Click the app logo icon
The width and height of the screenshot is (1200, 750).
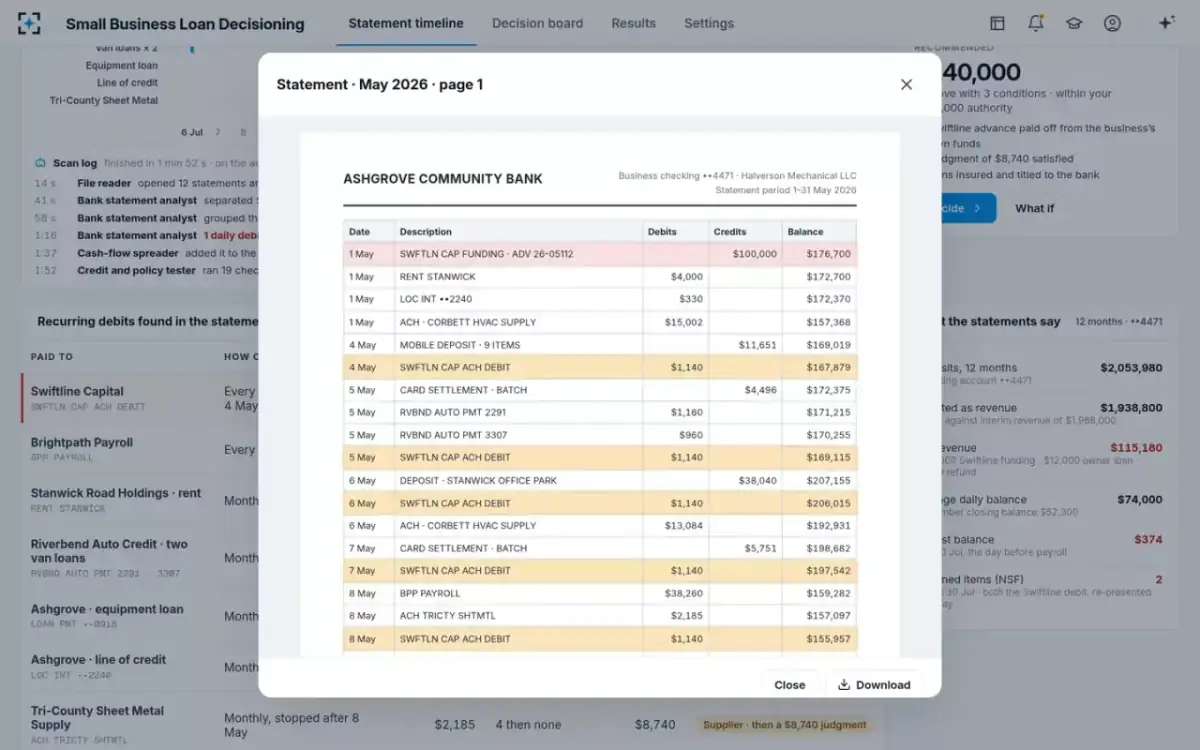(30, 23)
